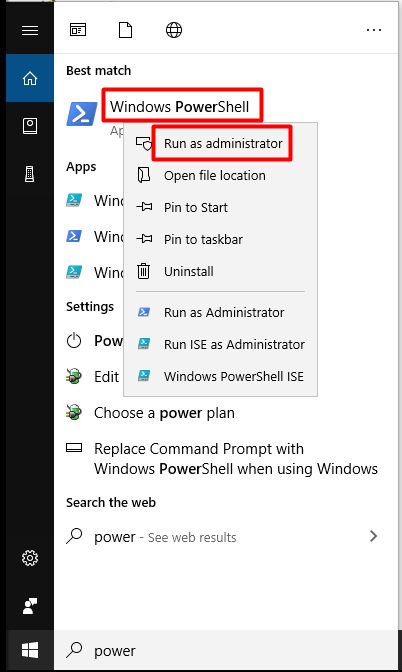The width and height of the screenshot is (402, 672).
Task: Click icon beside Windows PowerShell ISE entry
Action: pyautogui.click(x=144, y=376)
